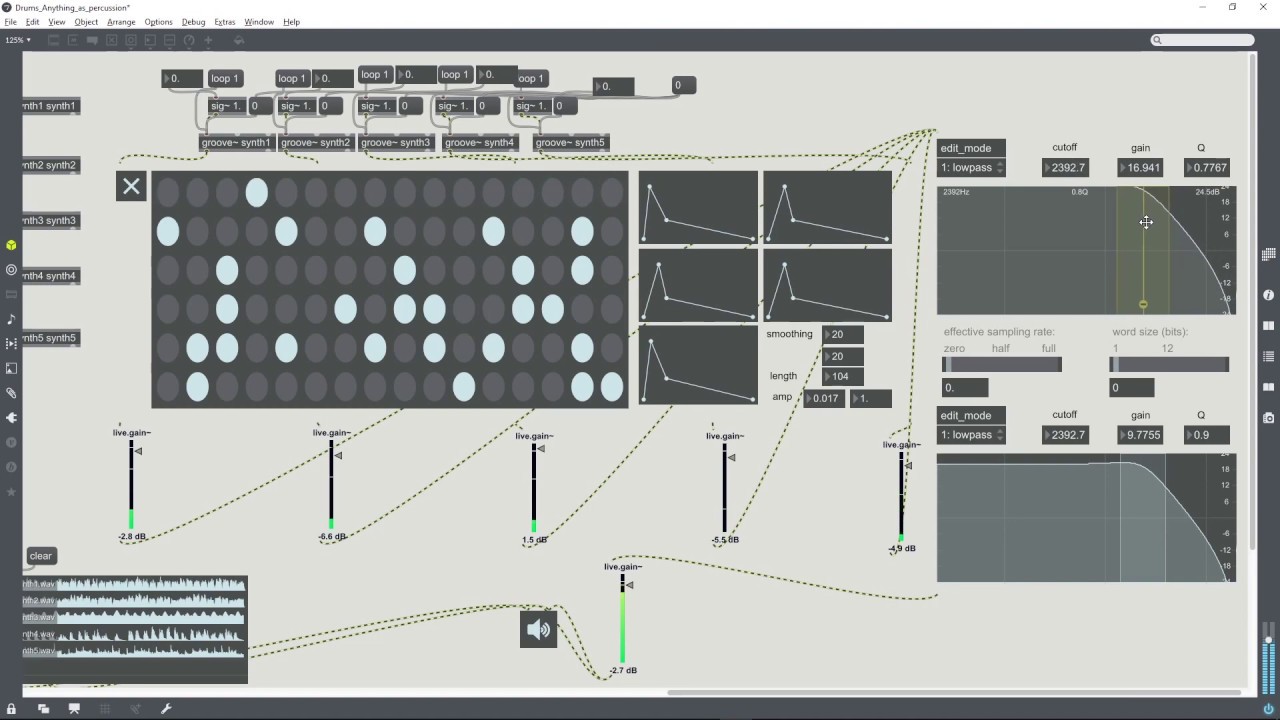Click the amp number box 0.017
Screen dimensions: 1280x720
824,398
